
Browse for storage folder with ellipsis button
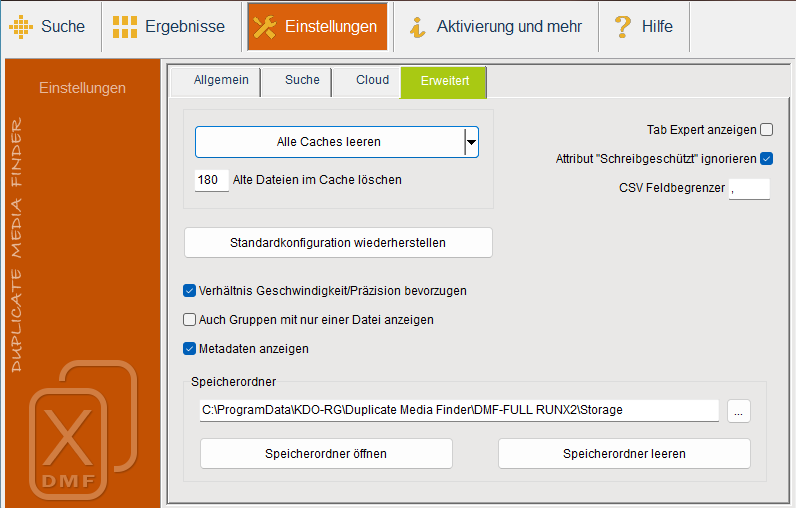pos(738,411)
